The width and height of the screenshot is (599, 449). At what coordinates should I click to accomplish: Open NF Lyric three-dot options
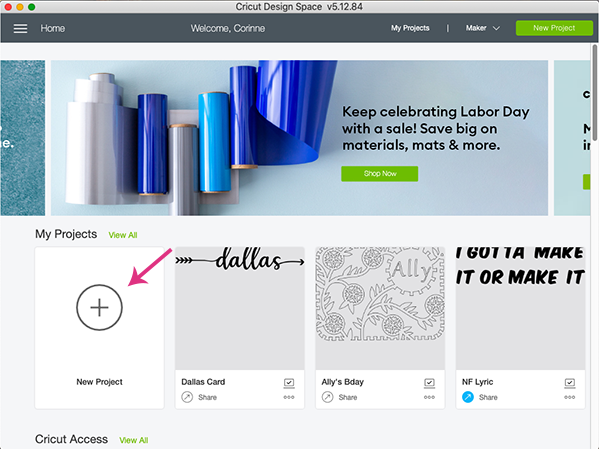(570, 397)
